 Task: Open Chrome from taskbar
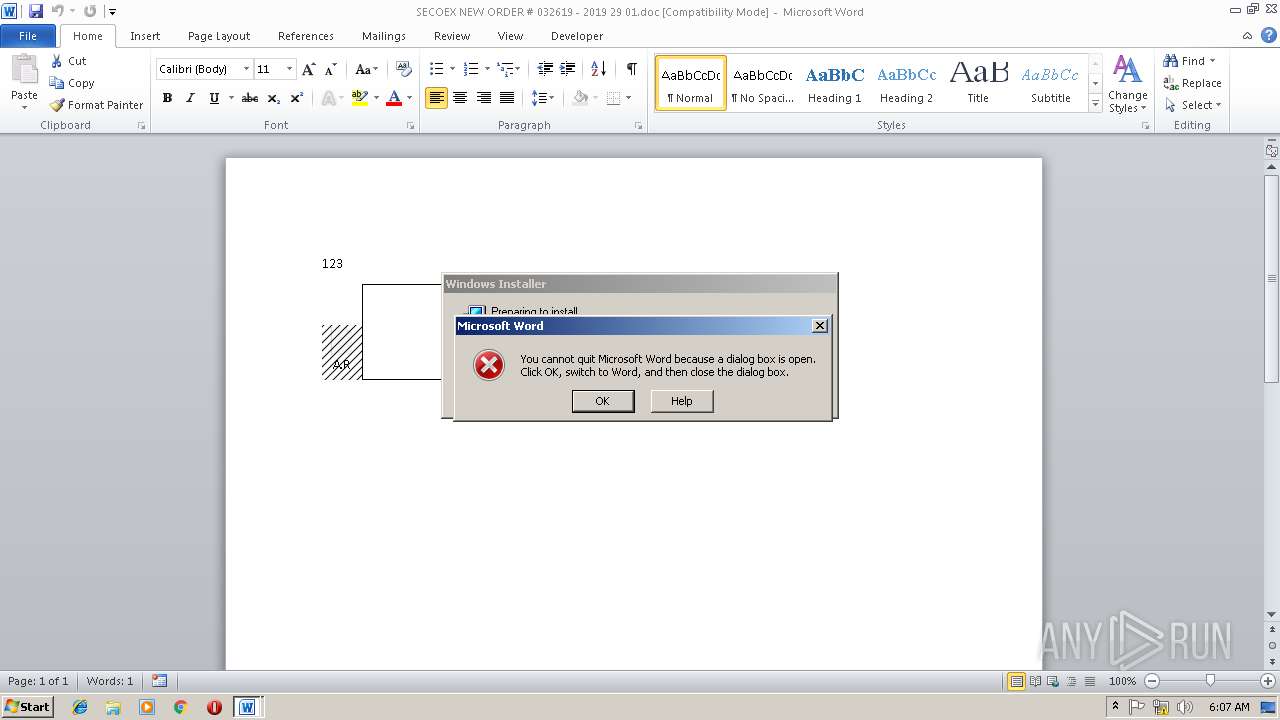tap(180, 707)
